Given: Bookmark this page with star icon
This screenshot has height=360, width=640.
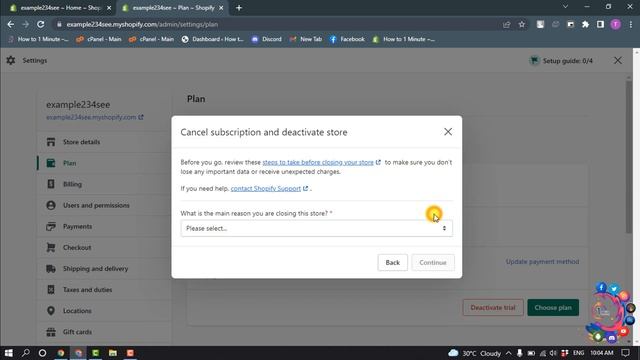Looking at the screenshot, I should pyautogui.click(x=522, y=24).
